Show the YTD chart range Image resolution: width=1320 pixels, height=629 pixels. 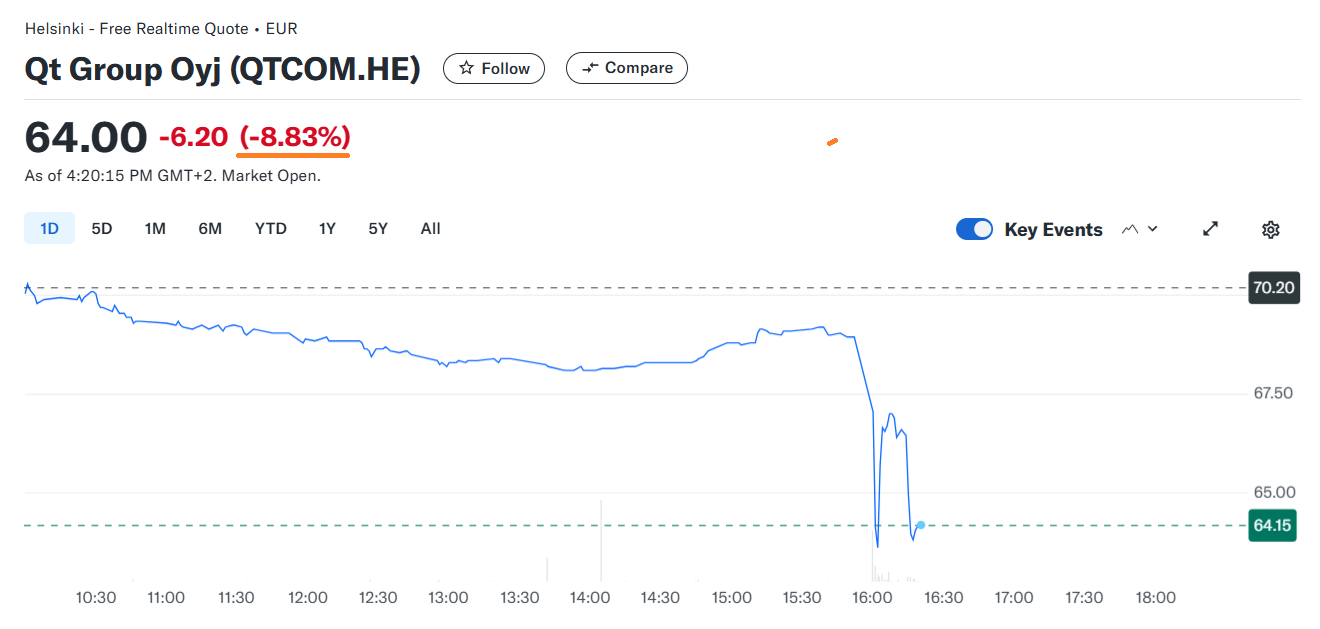(x=271, y=229)
